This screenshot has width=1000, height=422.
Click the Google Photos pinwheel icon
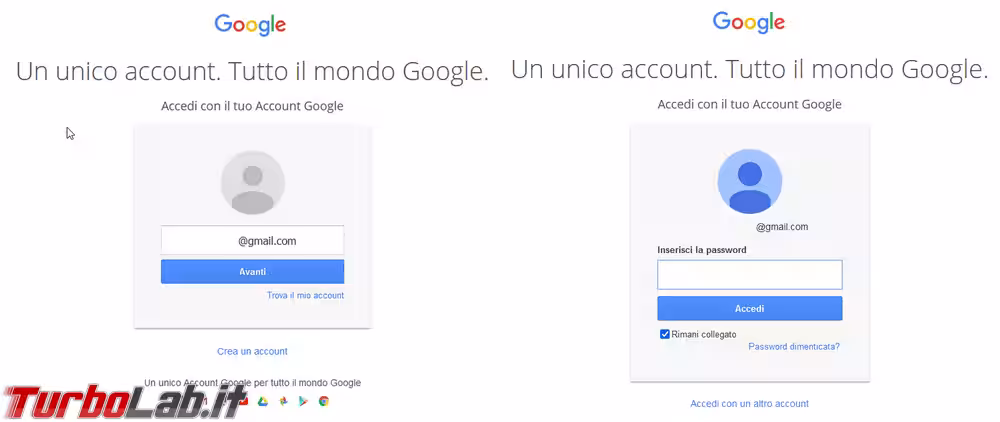pos(283,401)
